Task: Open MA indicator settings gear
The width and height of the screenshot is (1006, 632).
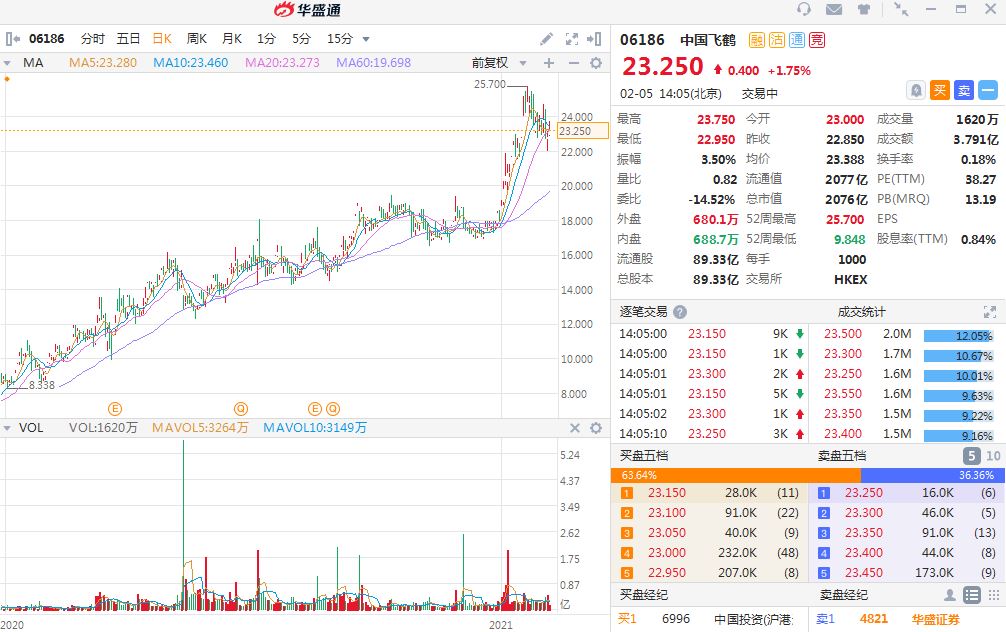Action: point(596,63)
